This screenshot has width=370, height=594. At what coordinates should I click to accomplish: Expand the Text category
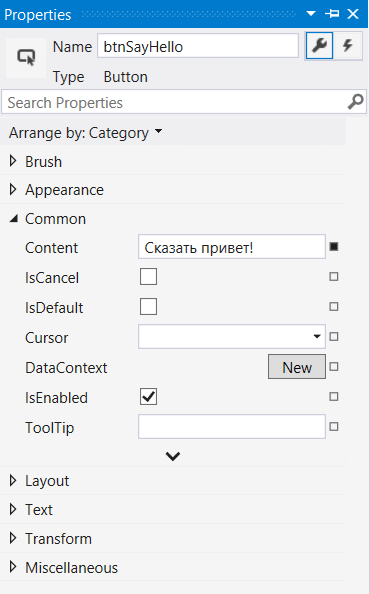pyautogui.click(x=13, y=509)
